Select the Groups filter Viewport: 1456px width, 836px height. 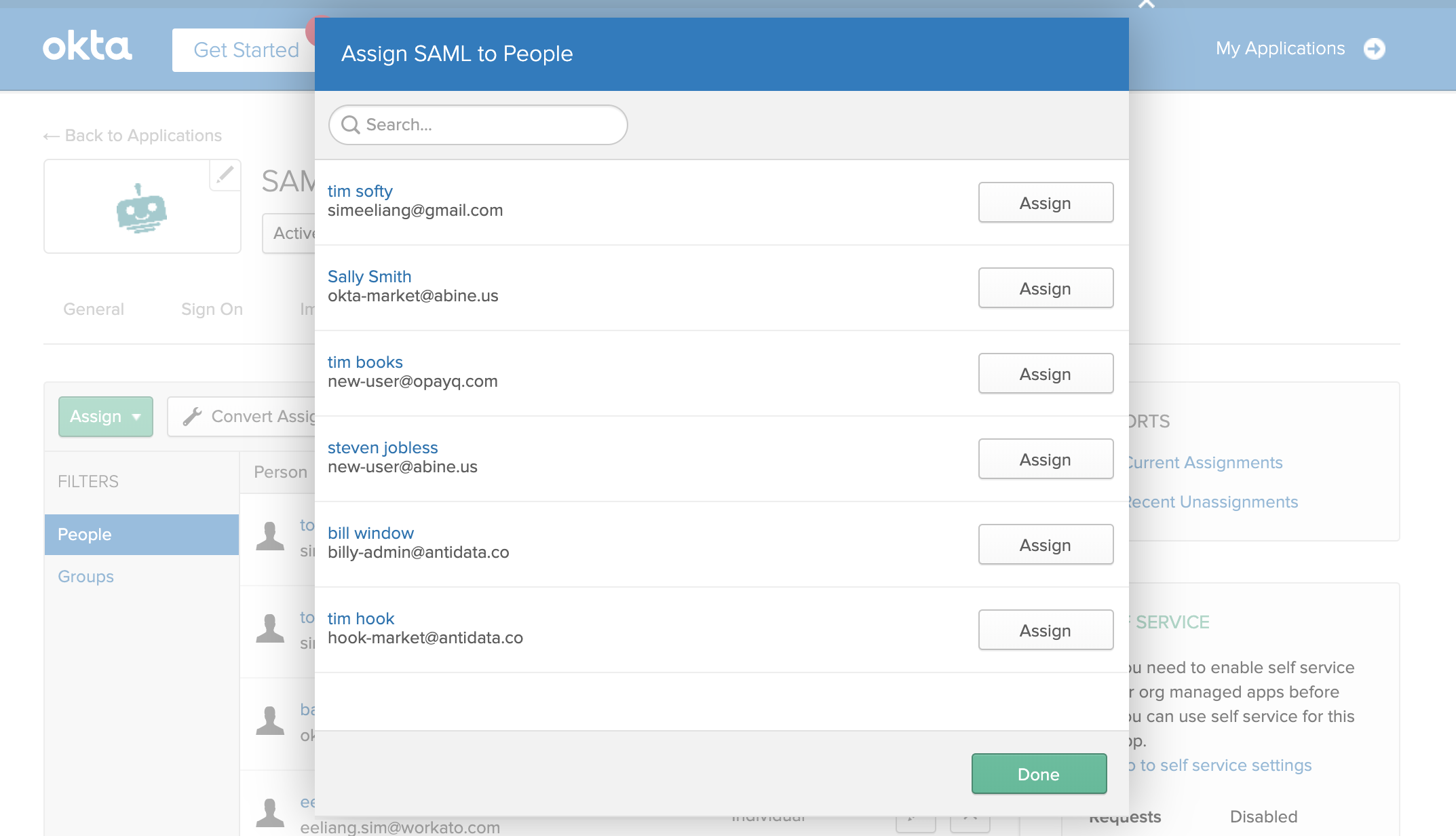(85, 577)
